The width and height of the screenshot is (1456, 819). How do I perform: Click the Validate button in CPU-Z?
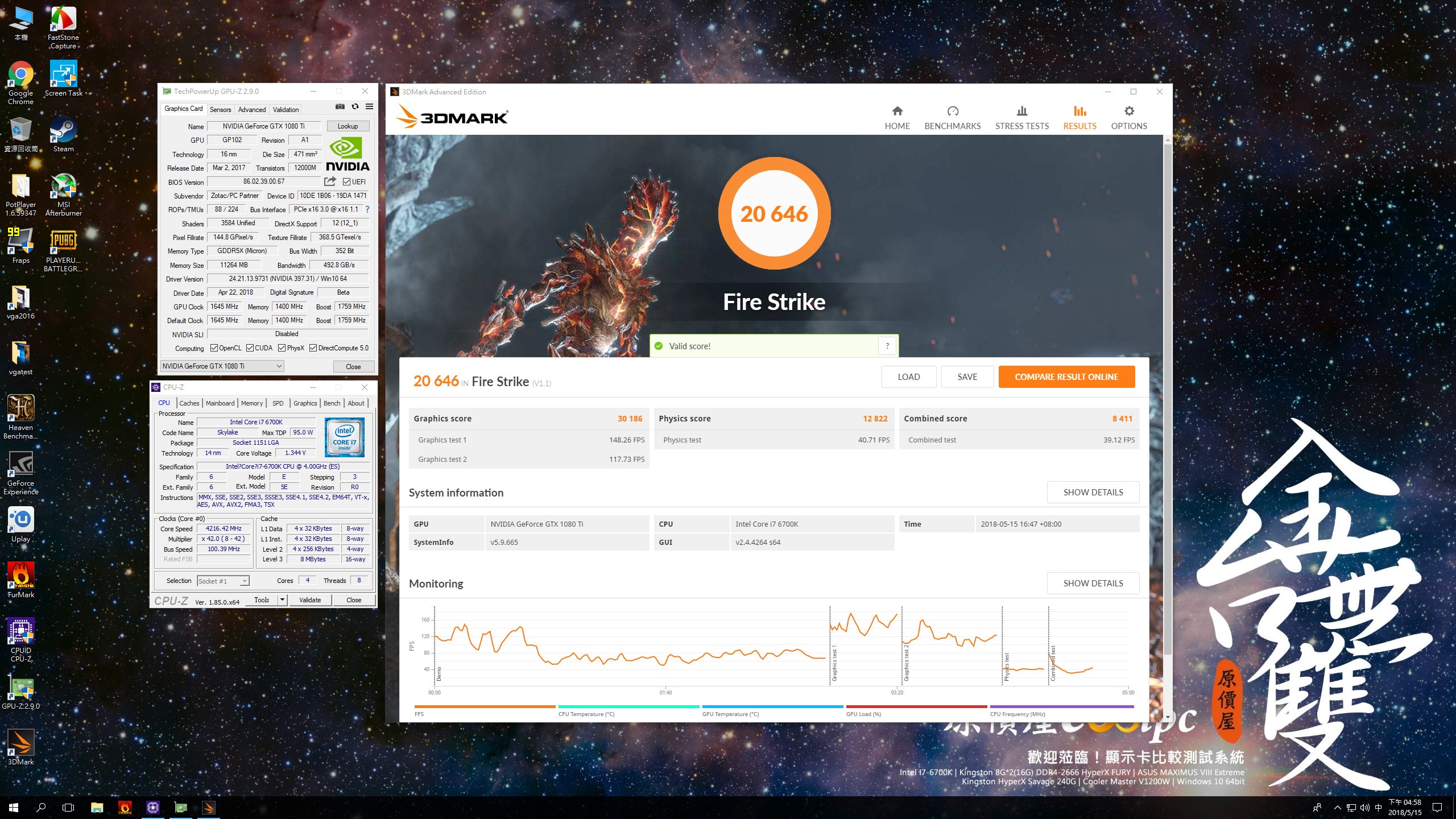[310, 599]
